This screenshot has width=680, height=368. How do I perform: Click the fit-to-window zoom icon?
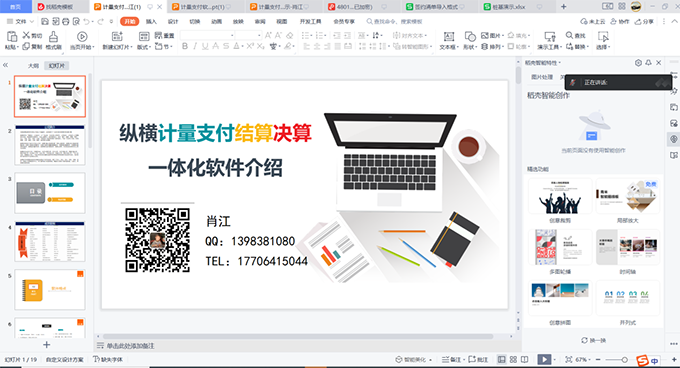pos(569,359)
